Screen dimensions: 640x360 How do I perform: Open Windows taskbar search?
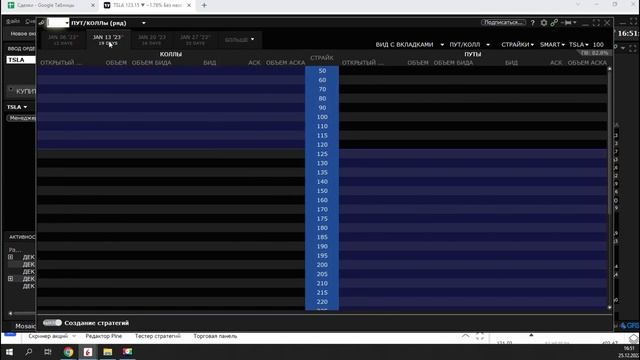tap(29, 352)
